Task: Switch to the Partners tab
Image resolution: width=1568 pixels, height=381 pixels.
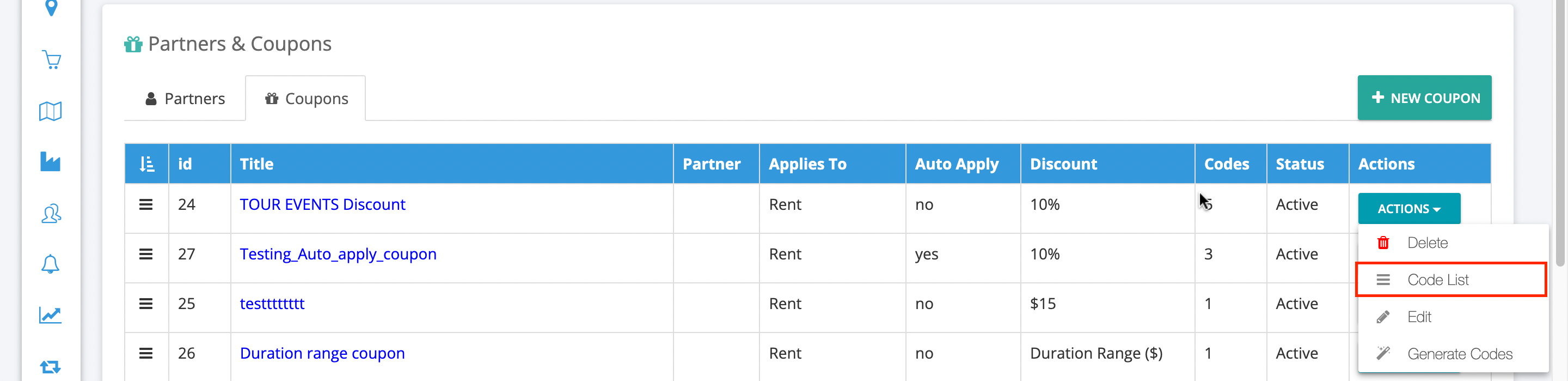Action: coord(185,99)
